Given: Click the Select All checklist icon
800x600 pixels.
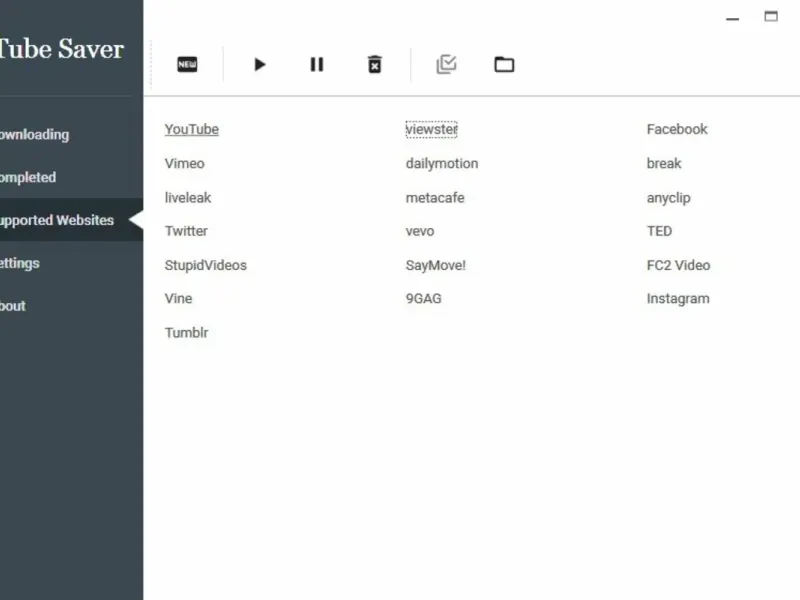Looking at the screenshot, I should pyautogui.click(x=446, y=65).
